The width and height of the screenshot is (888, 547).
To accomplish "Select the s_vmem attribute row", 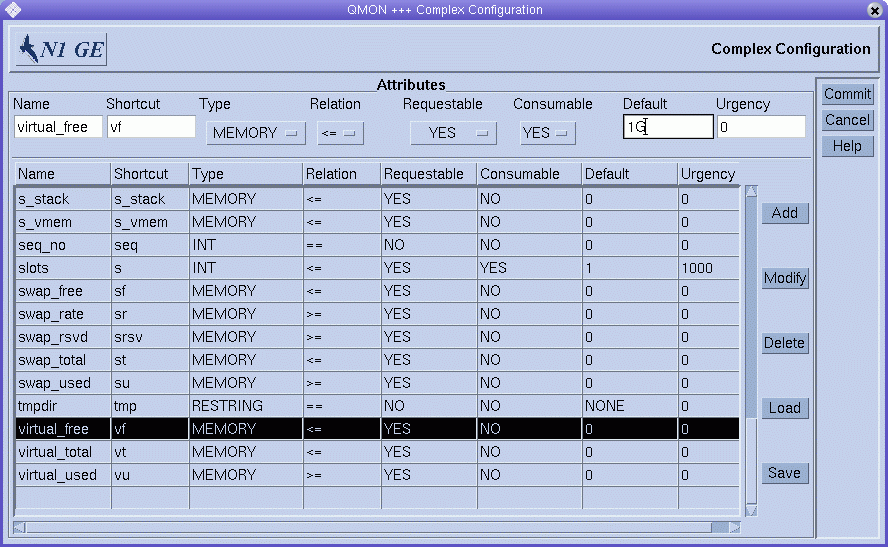I will pos(377,222).
